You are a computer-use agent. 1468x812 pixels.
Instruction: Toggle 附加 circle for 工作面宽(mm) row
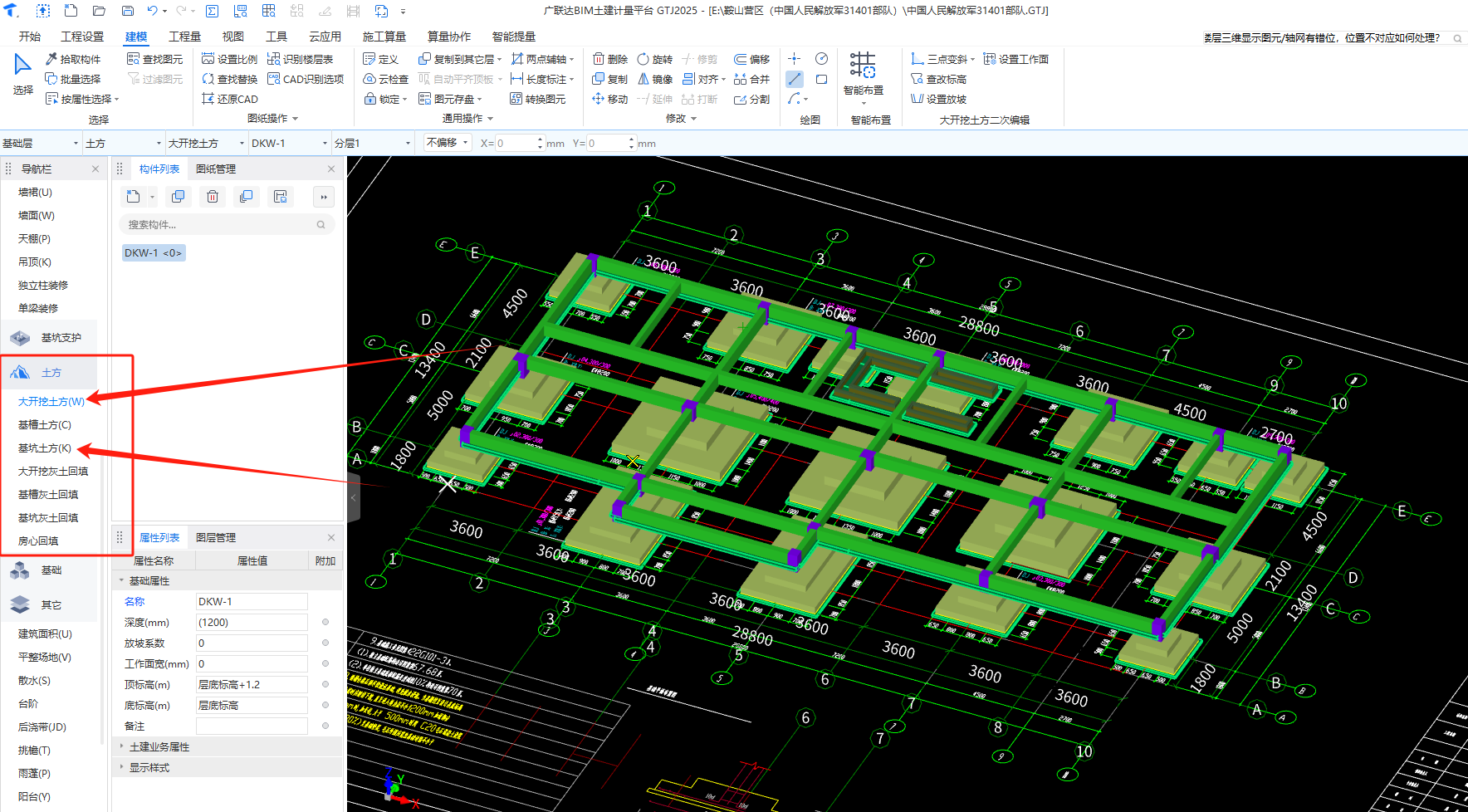[325, 663]
